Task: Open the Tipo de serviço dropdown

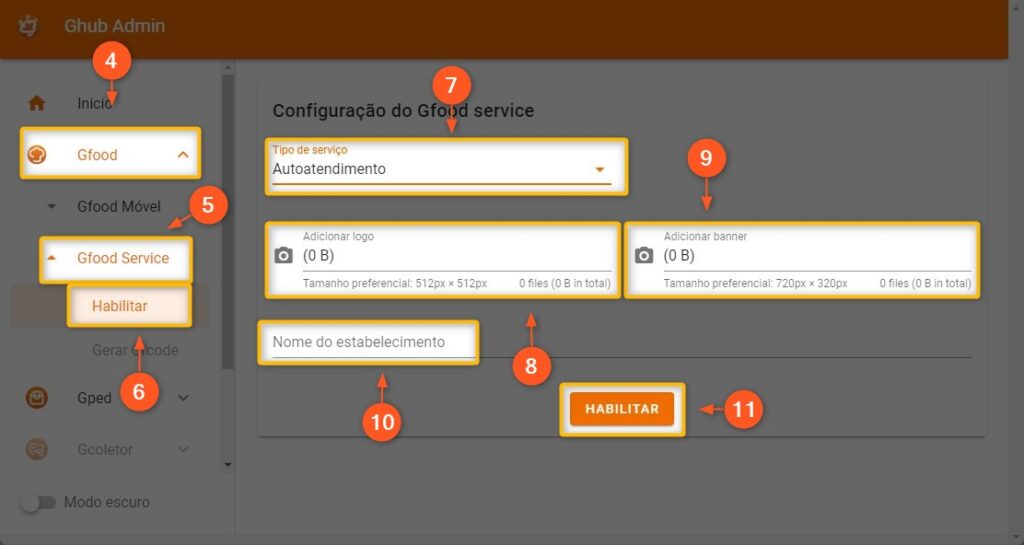Action: pos(440,169)
